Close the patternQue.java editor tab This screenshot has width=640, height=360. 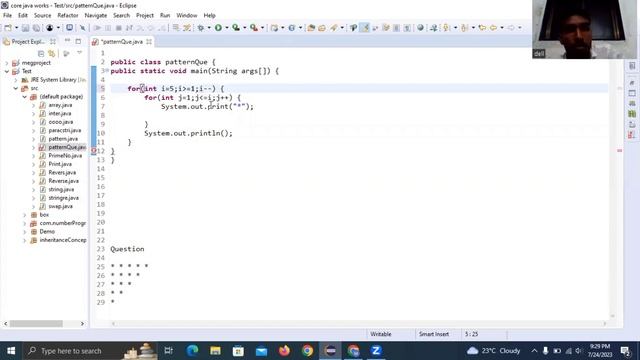click(149, 42)
